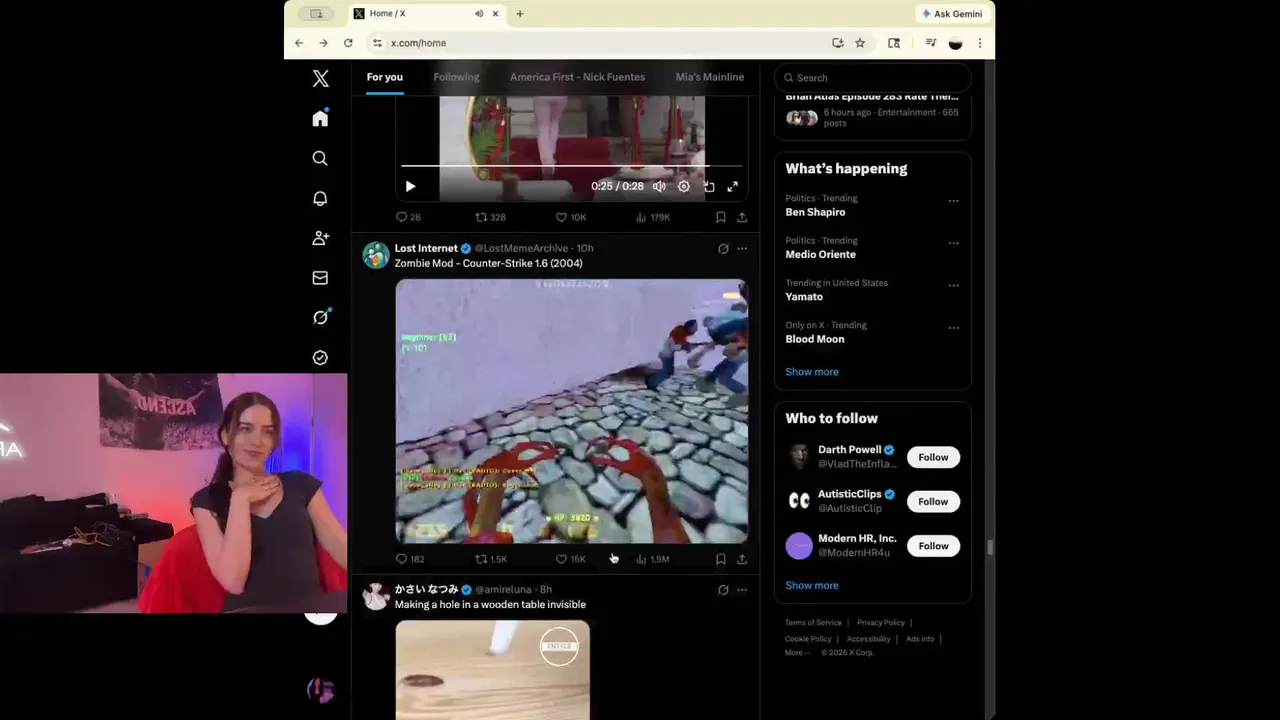
Task: Expand top video to fullscreen
Action: tap(733, 186)
